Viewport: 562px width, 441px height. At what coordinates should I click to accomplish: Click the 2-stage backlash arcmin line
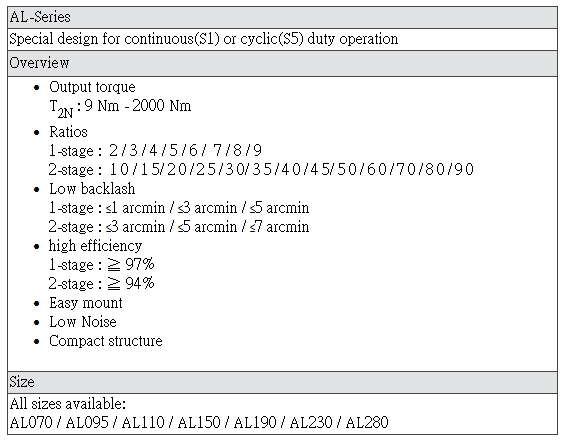click(x=179, y=227)
